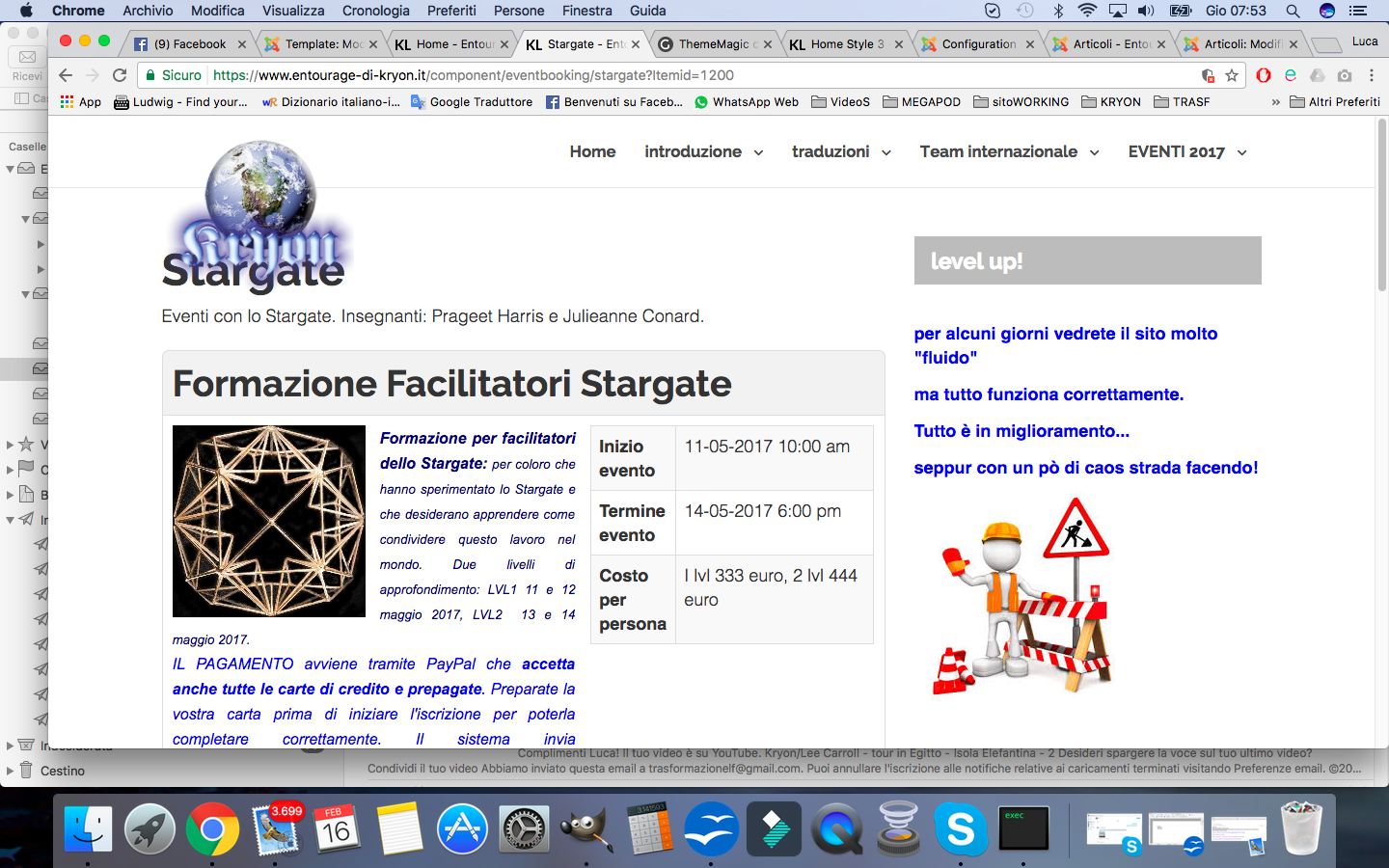The height and width of the screenshot is (868, 1389).
Task: Click the browser back arrow
Action: pos(66,75)
